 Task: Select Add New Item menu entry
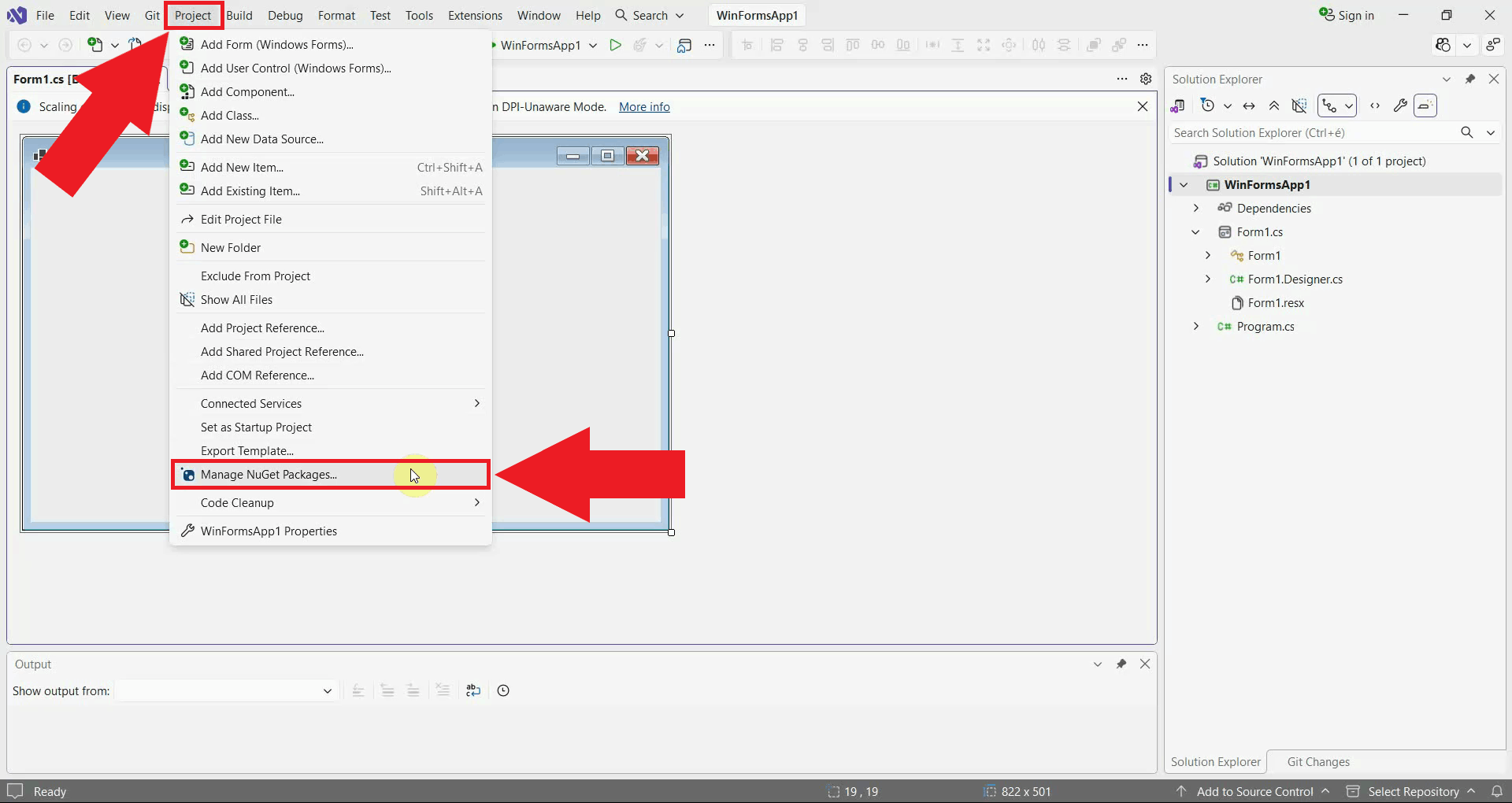tap(331, 167)
